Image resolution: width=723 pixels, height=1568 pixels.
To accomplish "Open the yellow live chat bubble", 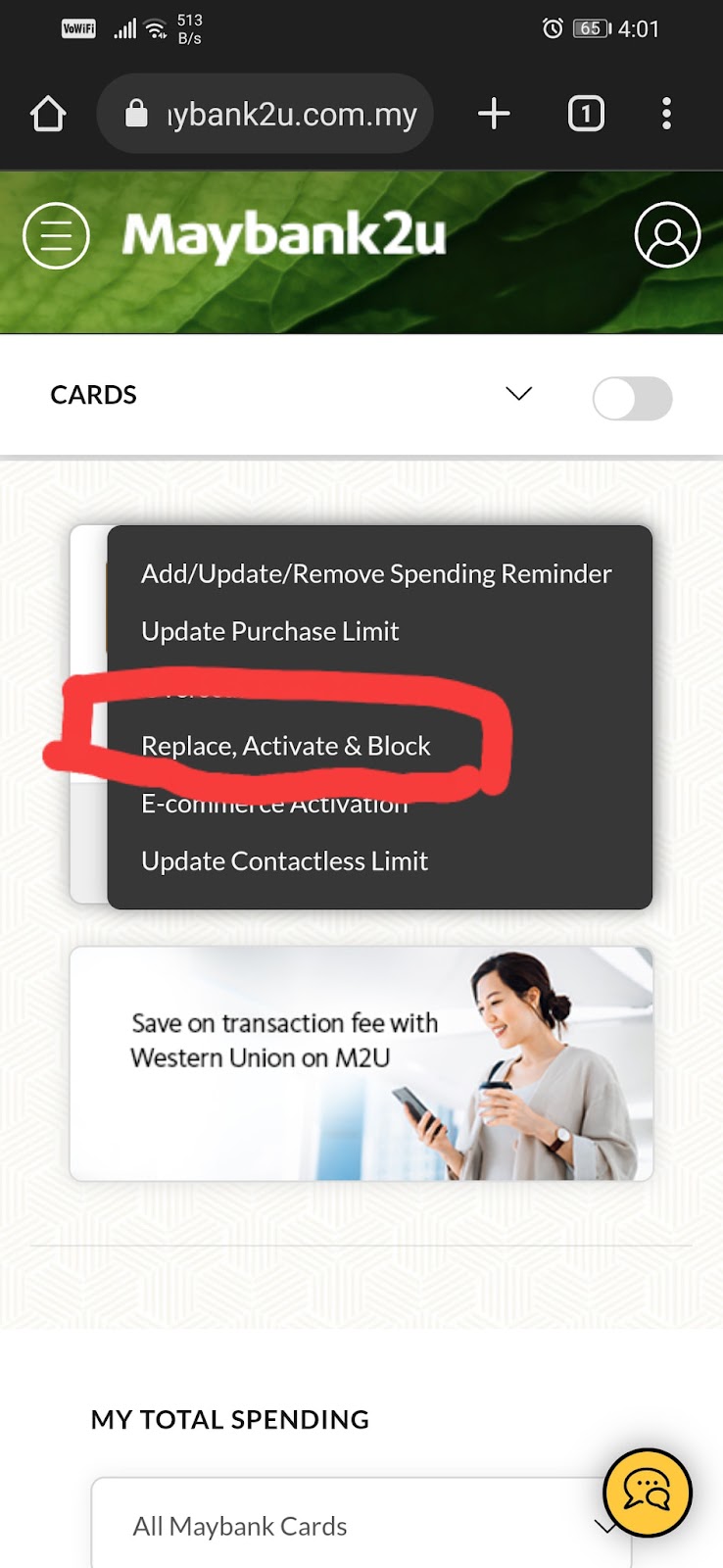I will point(648,1493).
